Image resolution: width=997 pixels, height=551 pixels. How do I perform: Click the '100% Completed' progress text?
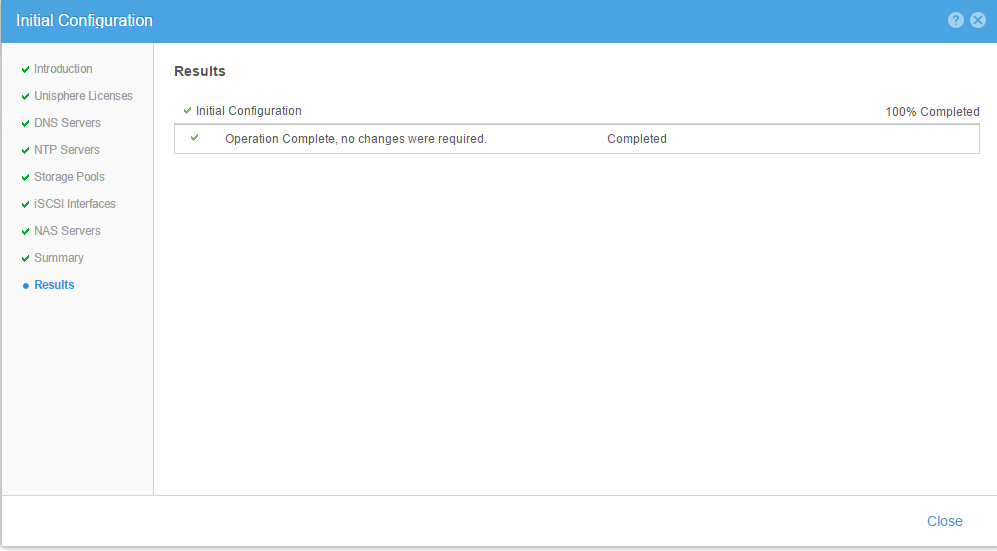point(932,112)
